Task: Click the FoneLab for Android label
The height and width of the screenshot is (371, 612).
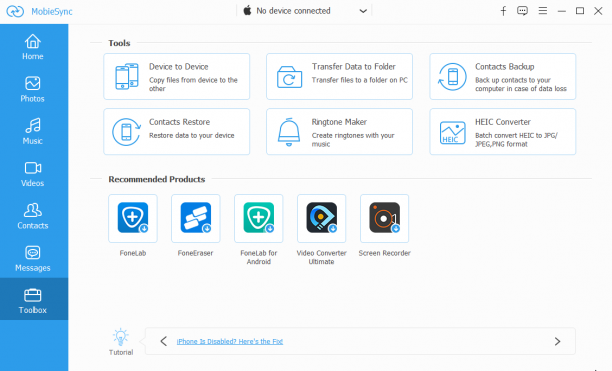Action: (x=258, y=257)
